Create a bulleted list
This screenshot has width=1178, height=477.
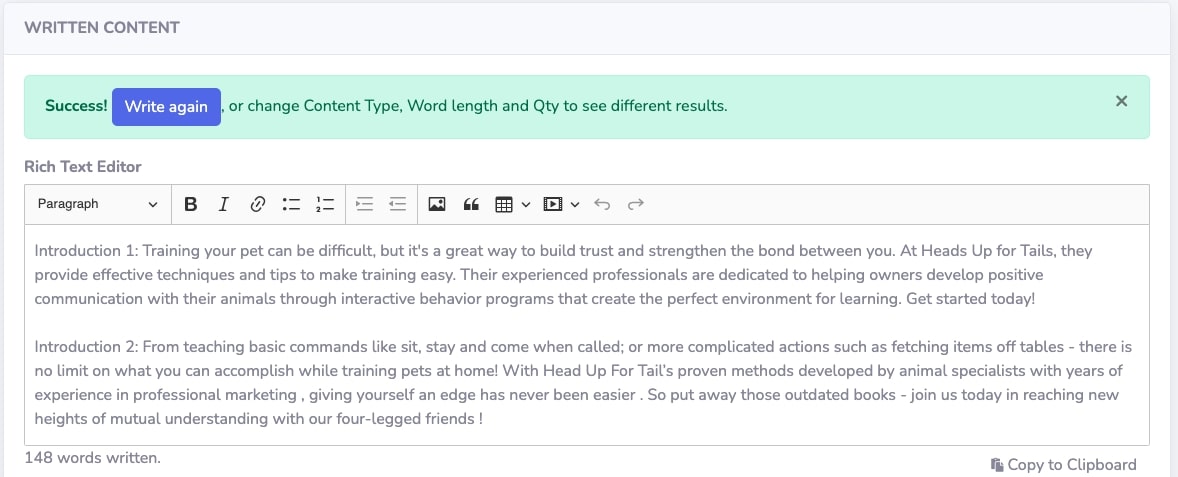[x=291, y=204]
